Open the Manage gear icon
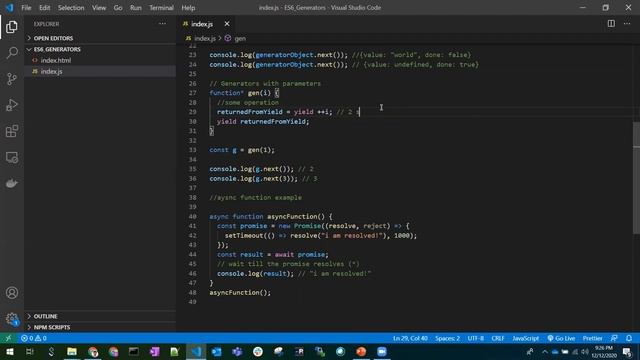640x360 pixels. coord(12,318)
